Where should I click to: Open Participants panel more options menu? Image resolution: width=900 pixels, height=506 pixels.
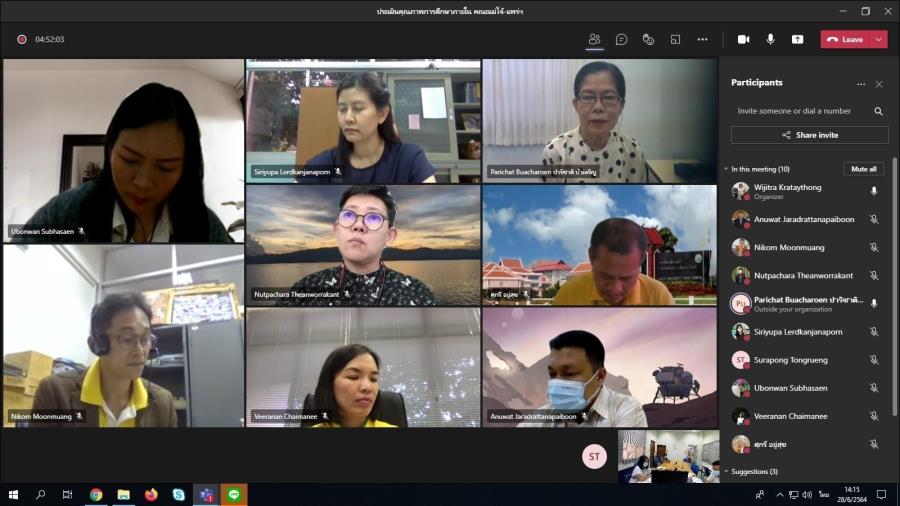[860, 84]
